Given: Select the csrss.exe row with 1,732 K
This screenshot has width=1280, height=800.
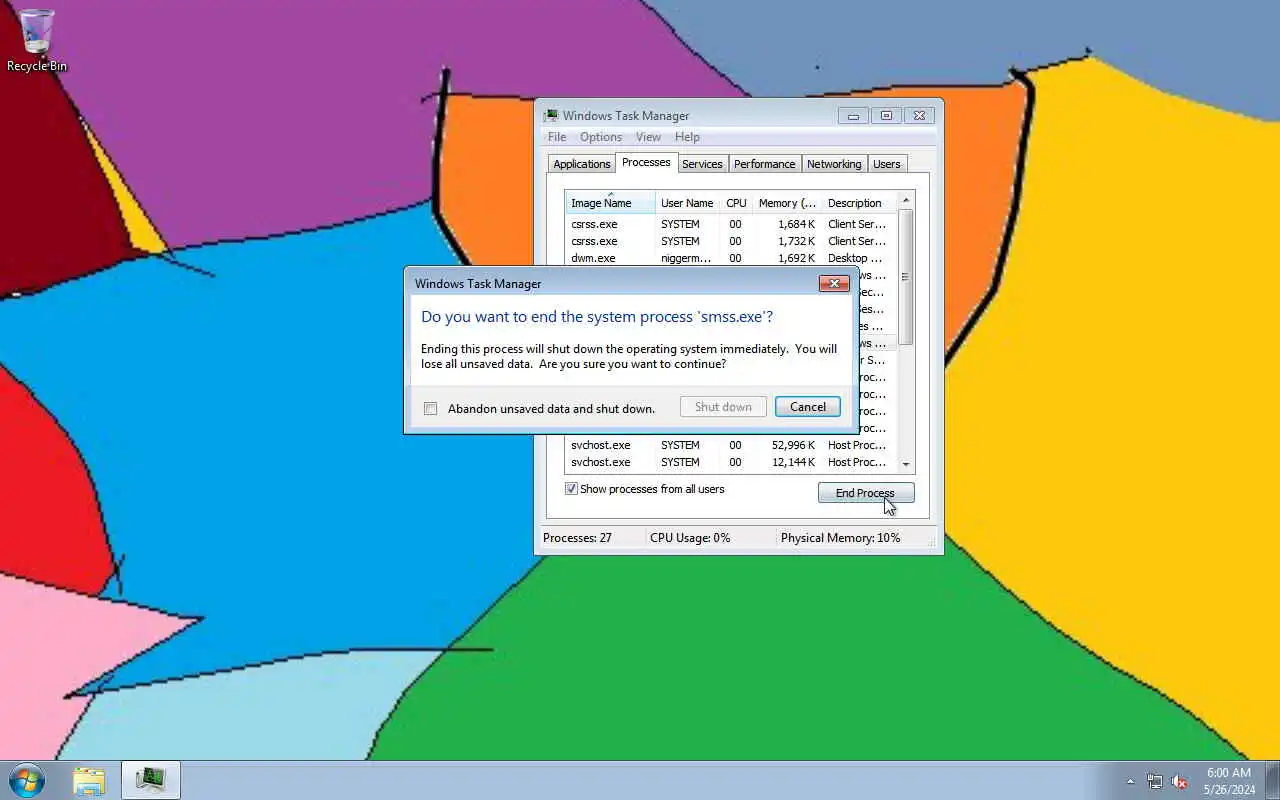Looking at the screenshot, I should [x=731, y=241].
